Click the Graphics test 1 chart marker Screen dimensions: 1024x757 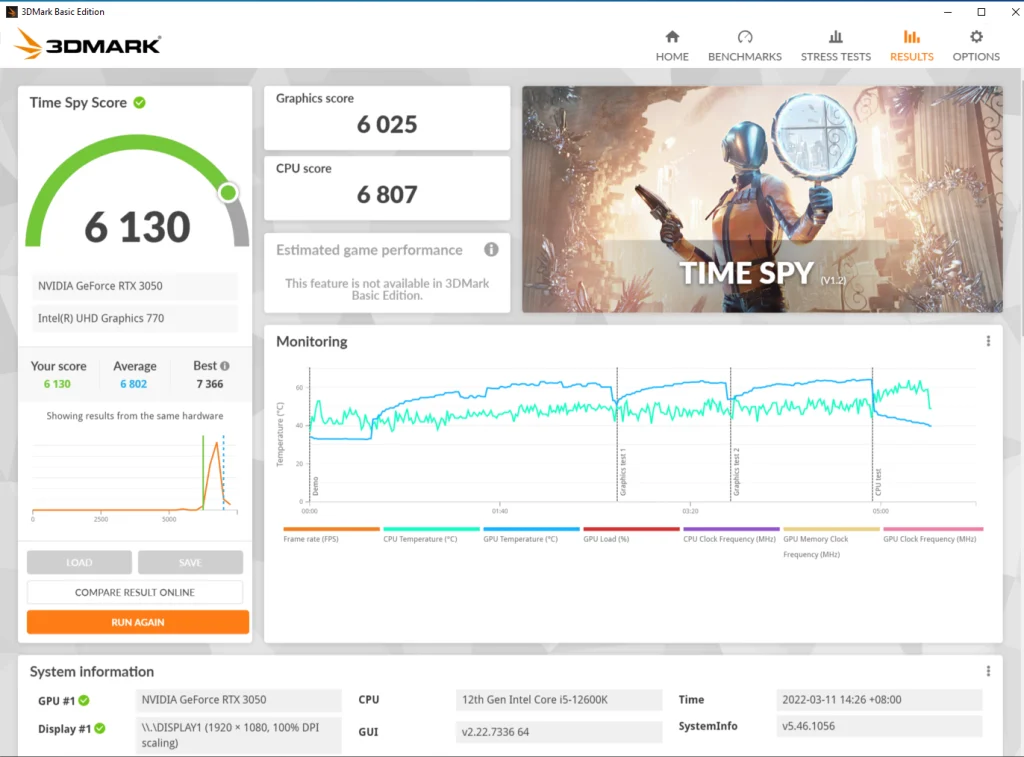(x=623, y=472)
